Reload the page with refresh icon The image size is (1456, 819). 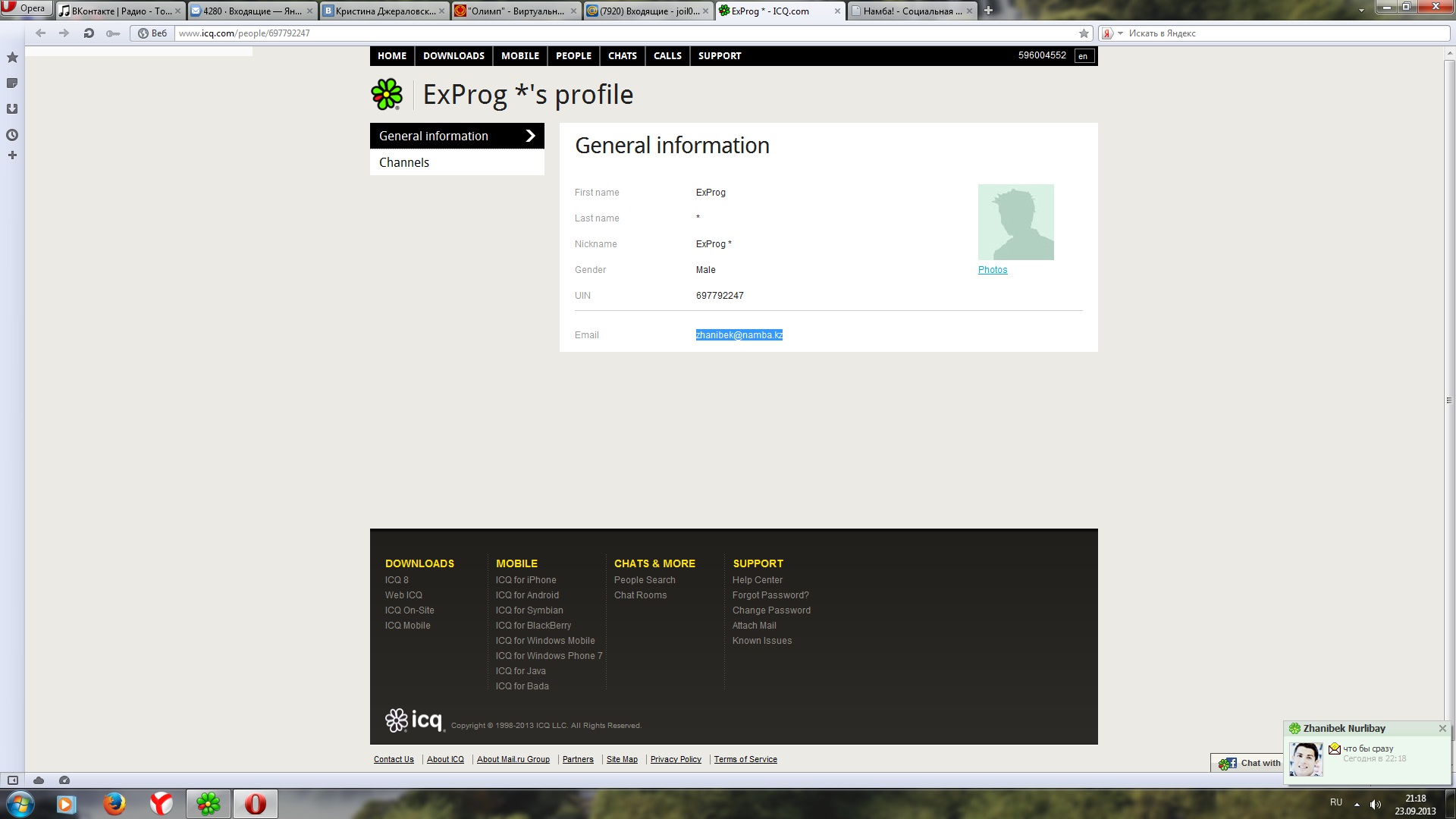(89, 33)
